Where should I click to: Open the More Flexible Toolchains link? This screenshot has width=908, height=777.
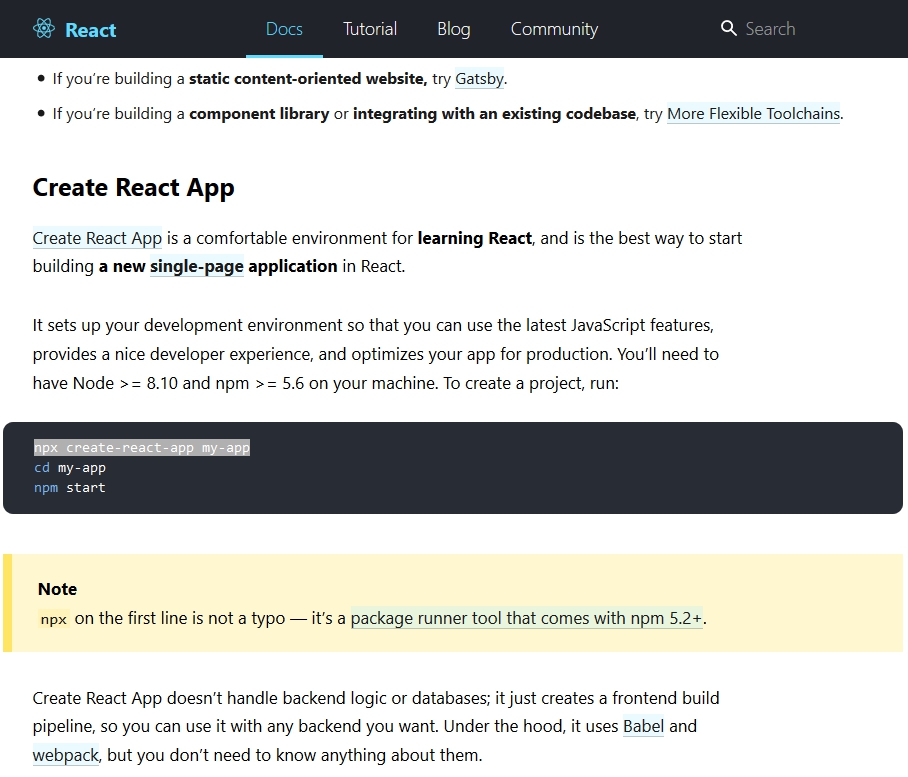(x=753, y=113)
